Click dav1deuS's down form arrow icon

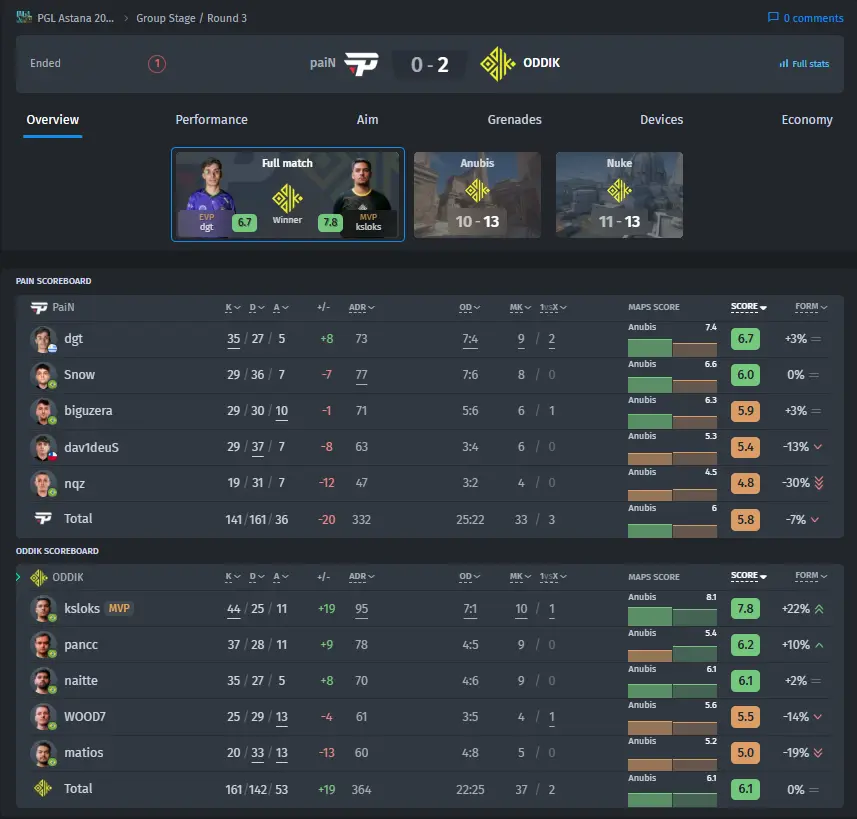[818, 447]
